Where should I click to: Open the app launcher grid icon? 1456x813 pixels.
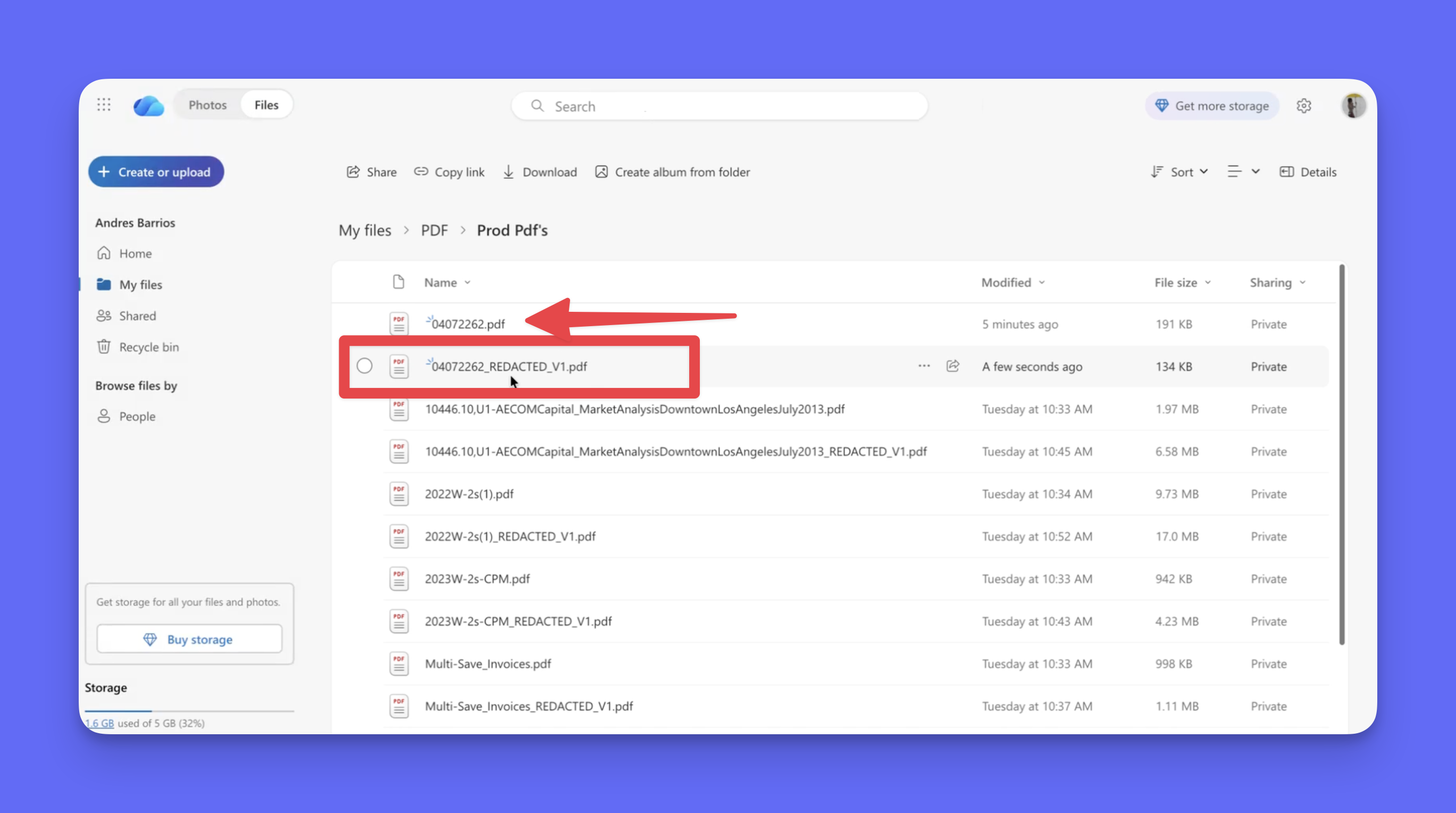[104, 105]
